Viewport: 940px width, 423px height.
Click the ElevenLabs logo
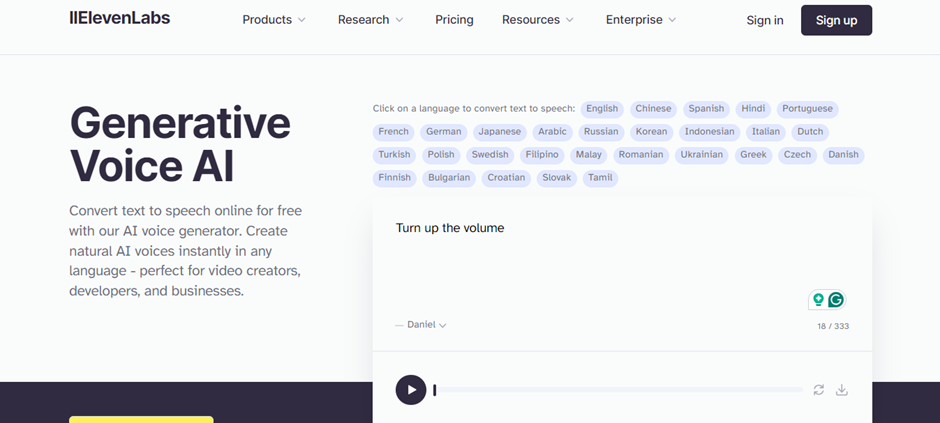click(119, 18)
